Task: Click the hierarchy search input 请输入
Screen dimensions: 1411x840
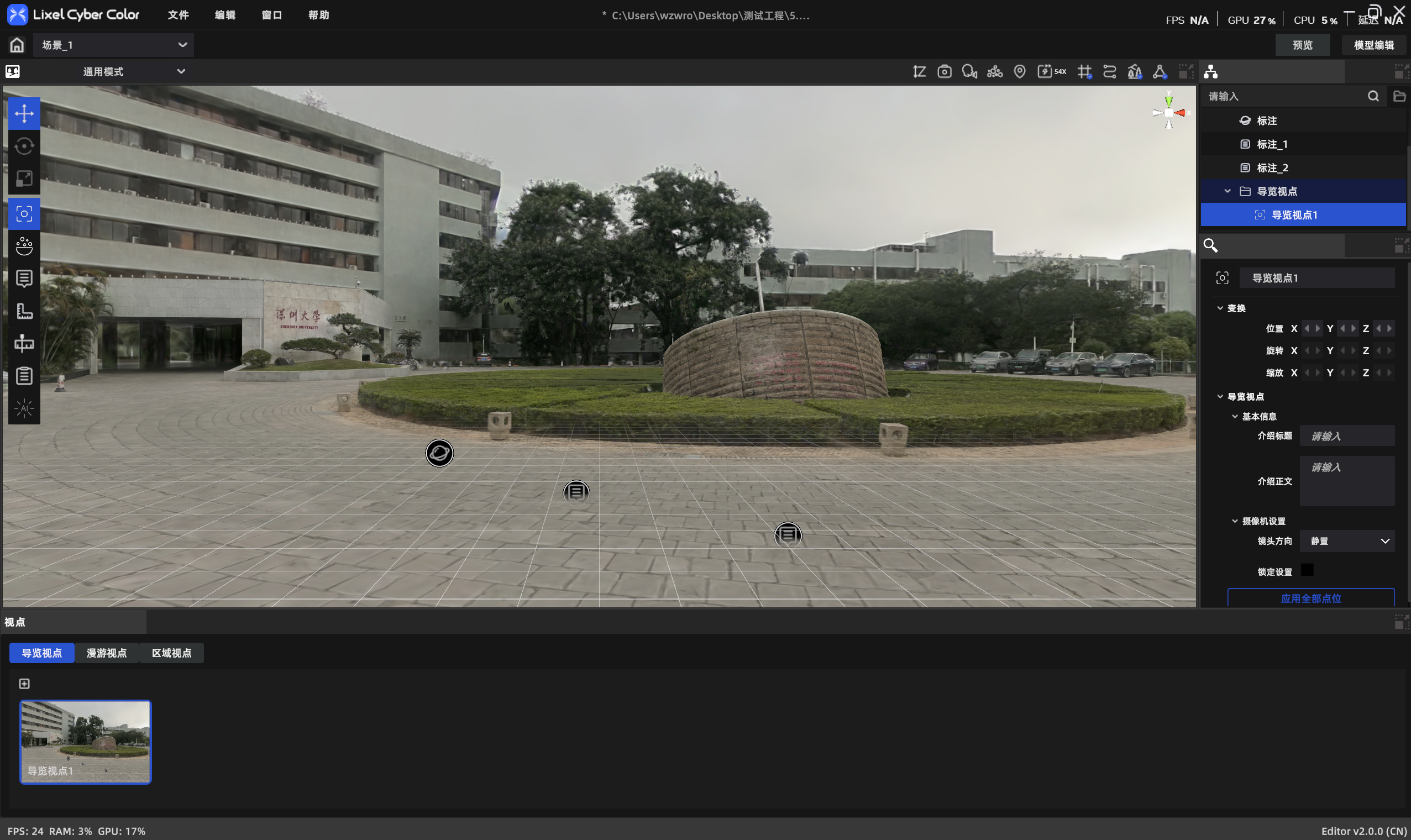Action: 1285,96
